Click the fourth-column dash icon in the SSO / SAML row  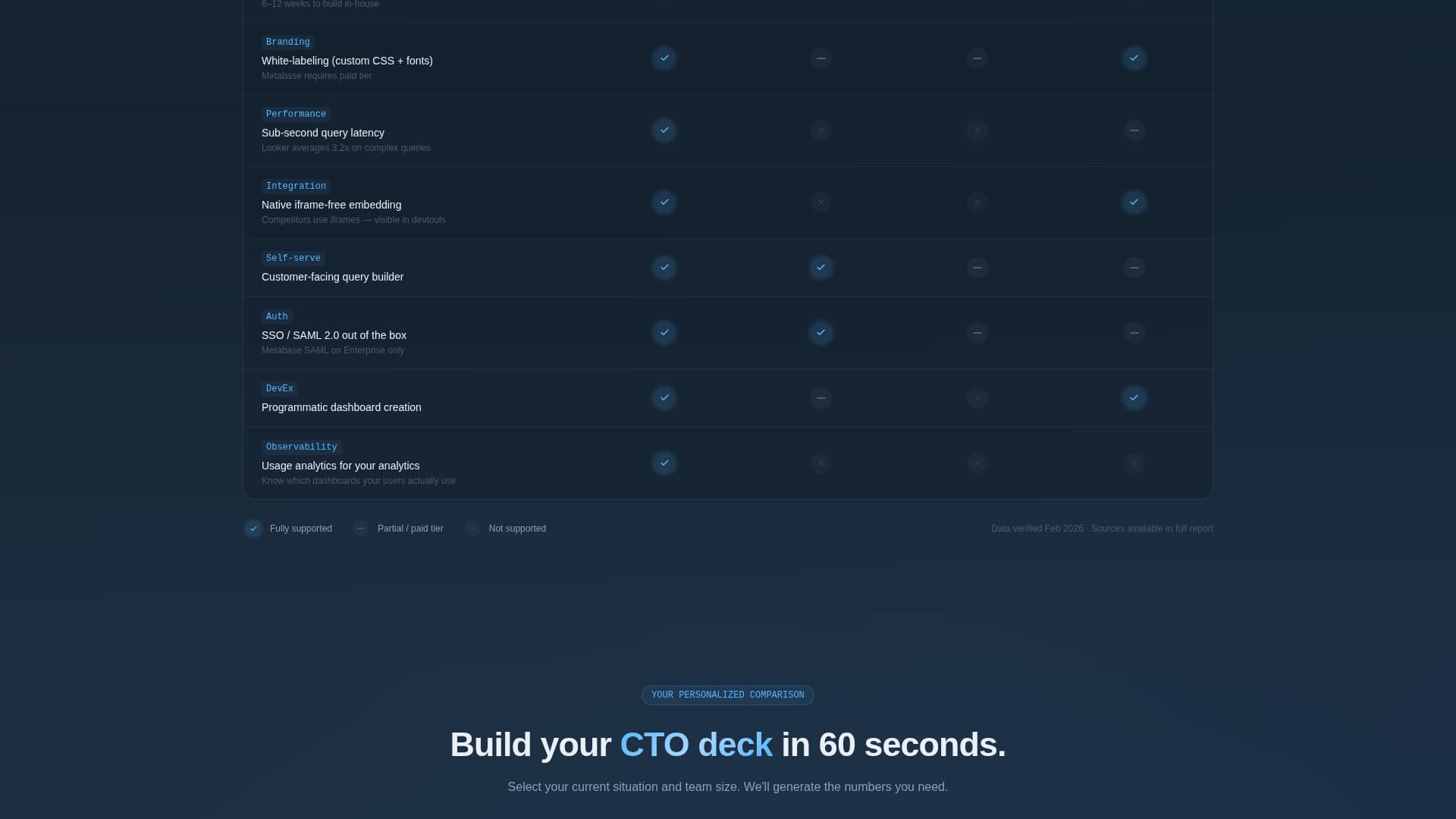click(x=1134, y=333)
